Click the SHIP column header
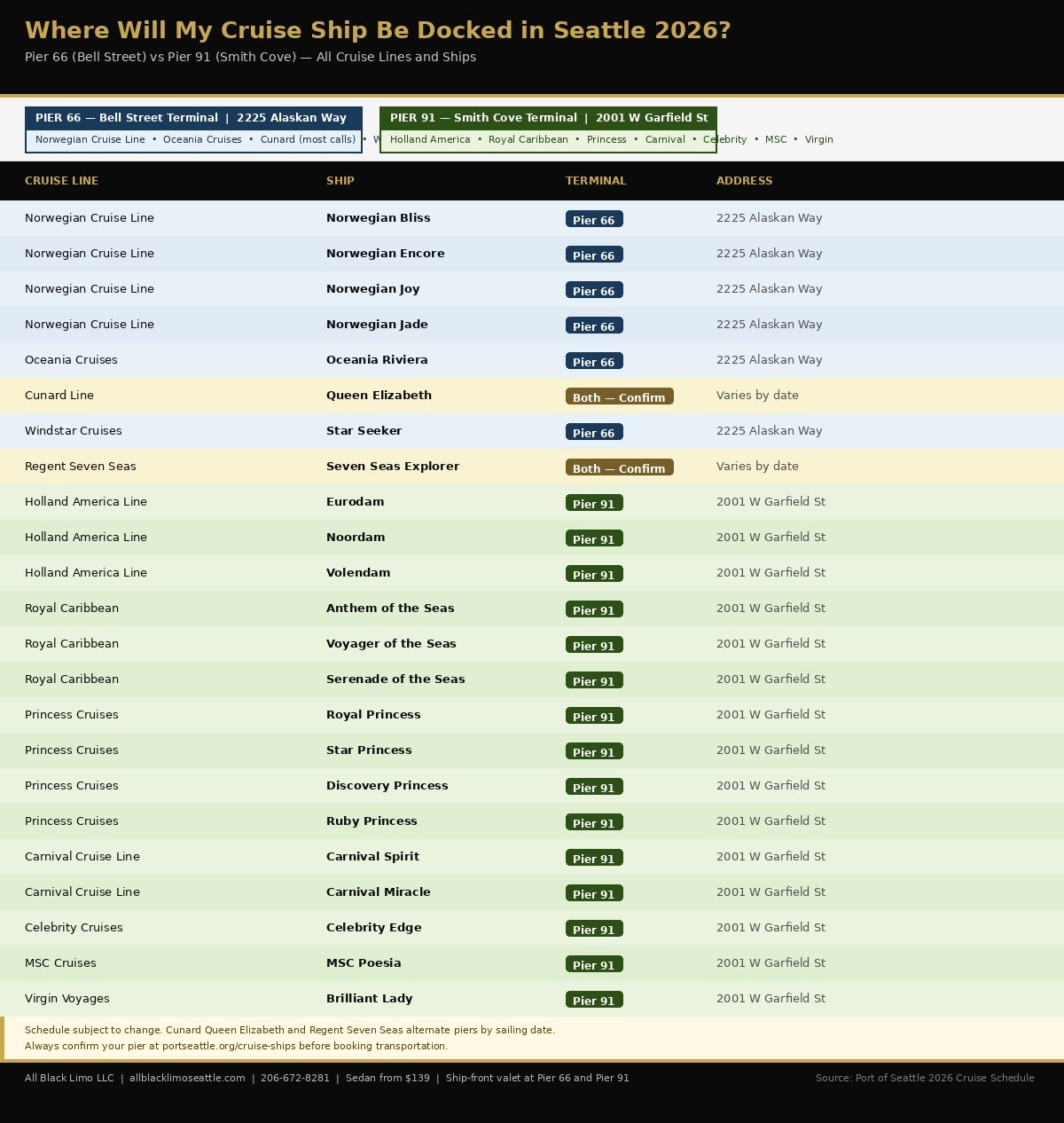 [x=340, y=181]
